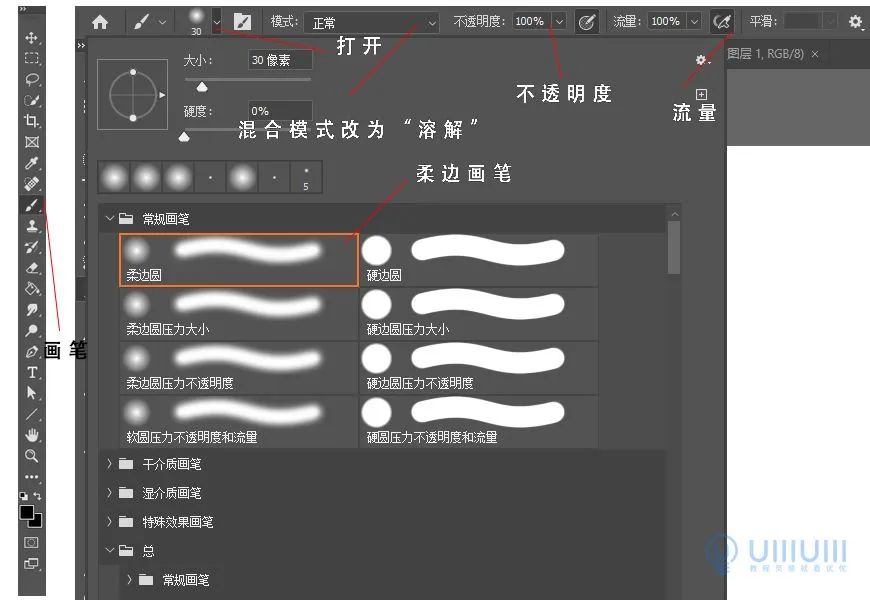Select the Move tool
This screenshot has width=870, height=600.
click(x=33, y=36)
